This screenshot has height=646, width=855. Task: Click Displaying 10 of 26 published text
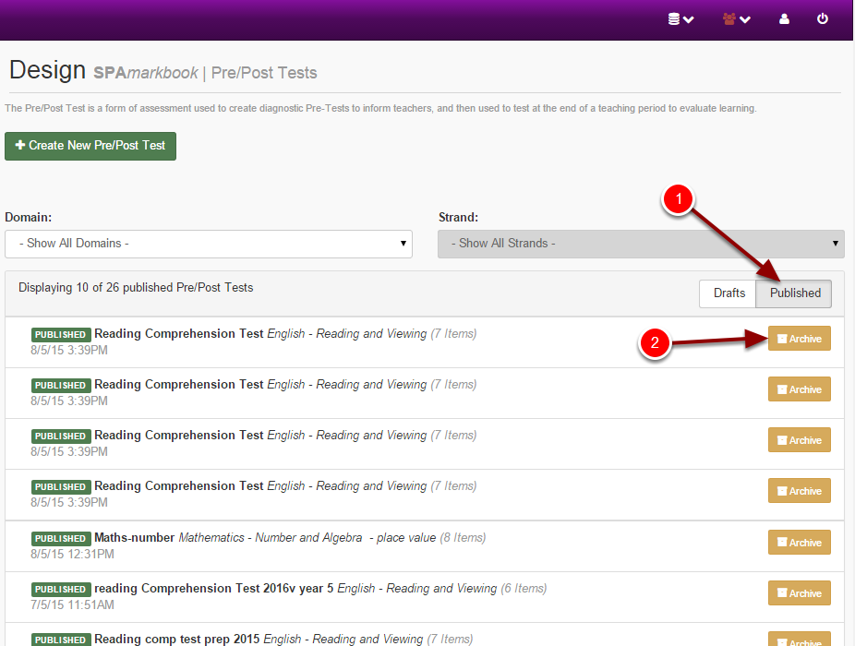(x=136, y=288)
